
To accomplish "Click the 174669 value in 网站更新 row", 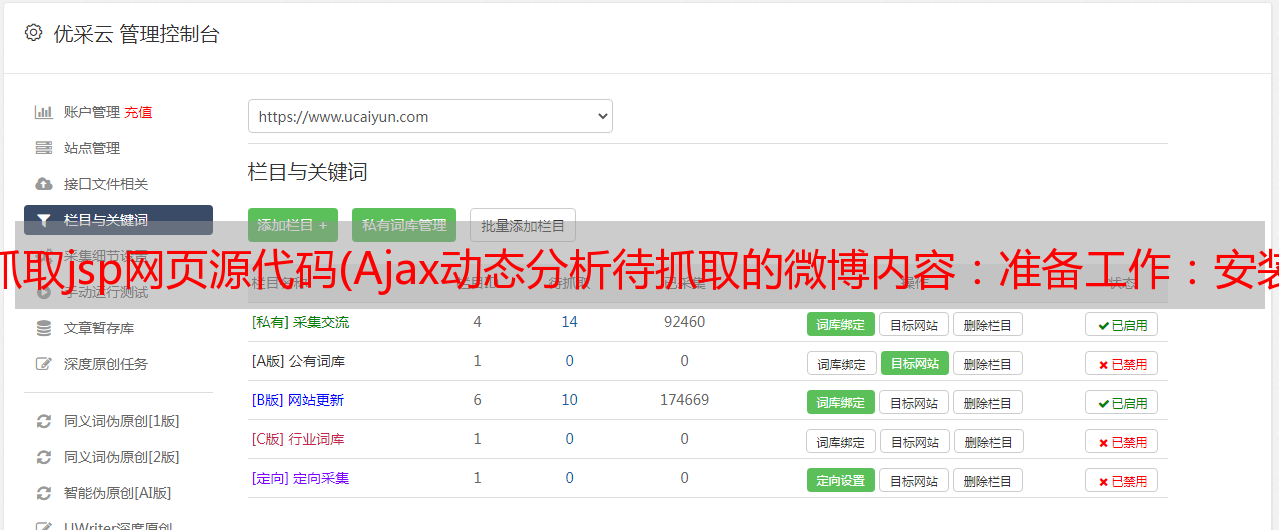I will 684,400.
